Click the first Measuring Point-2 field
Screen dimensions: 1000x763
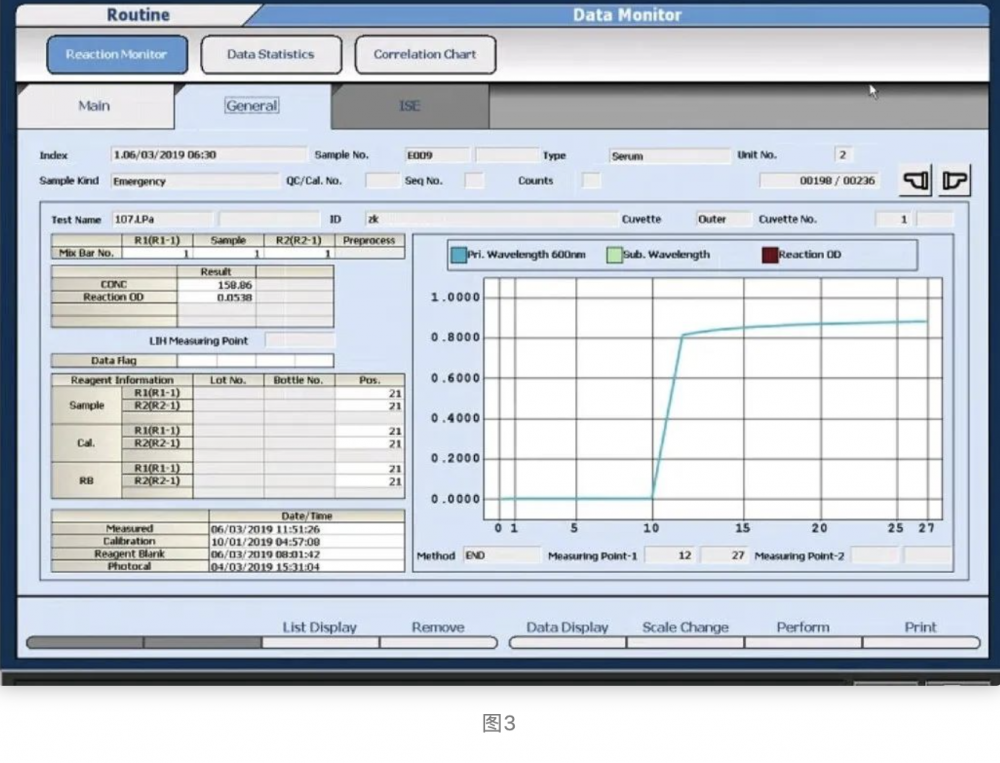tap(874, 556)
